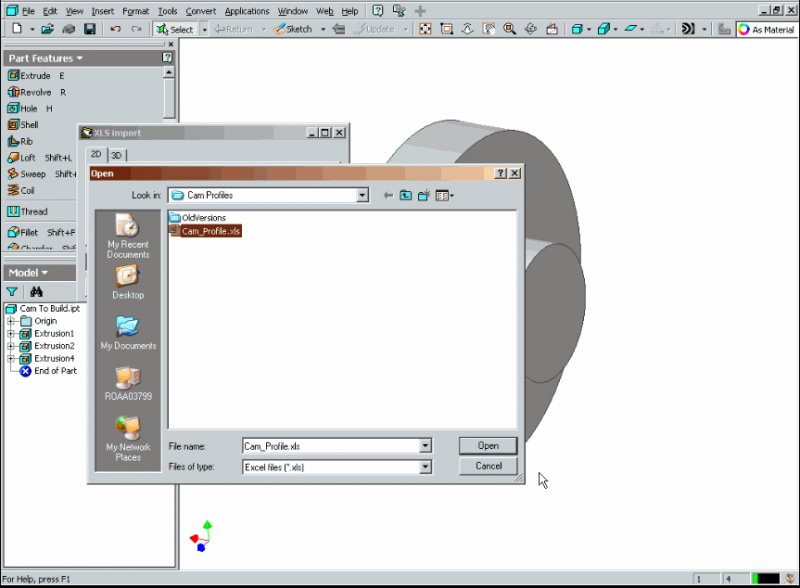
Task: Select End of Part in browser
Action: pos(48,371)
